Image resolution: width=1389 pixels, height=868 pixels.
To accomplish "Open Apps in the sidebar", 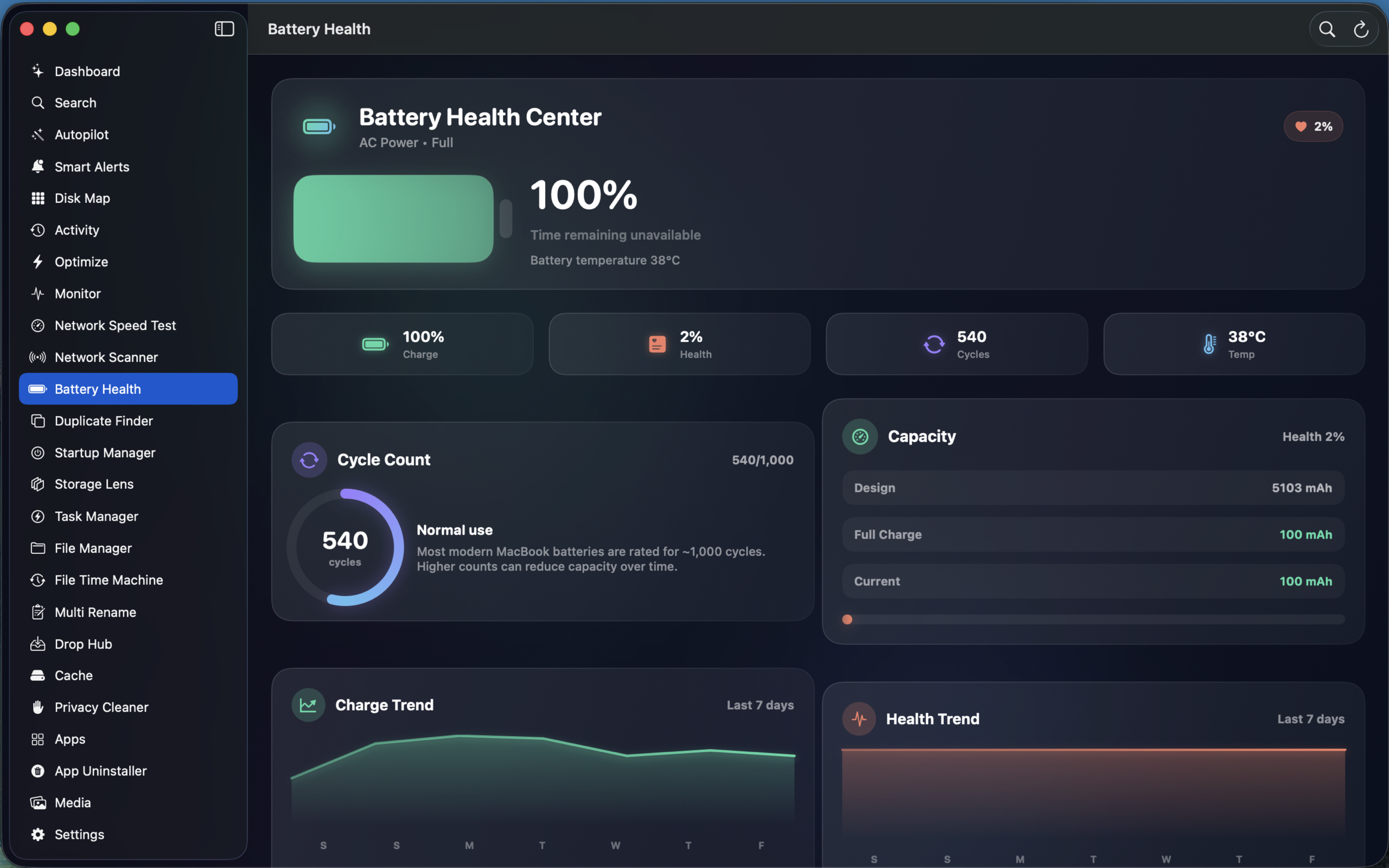I will [128, 739].
